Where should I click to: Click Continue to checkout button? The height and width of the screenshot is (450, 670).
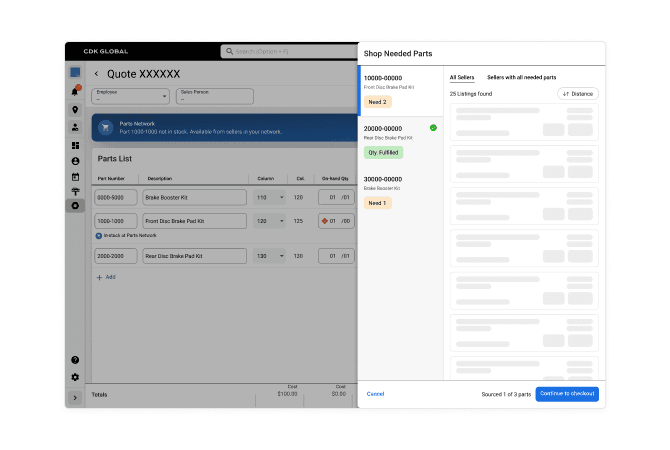click(567, 394)
